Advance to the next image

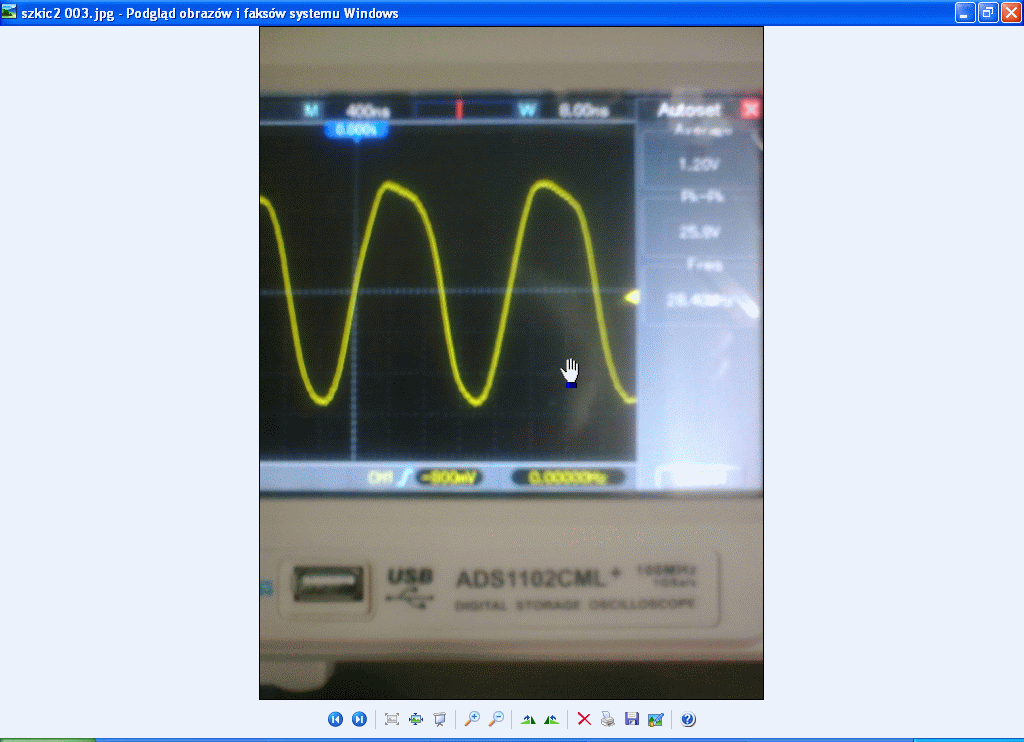359,719
